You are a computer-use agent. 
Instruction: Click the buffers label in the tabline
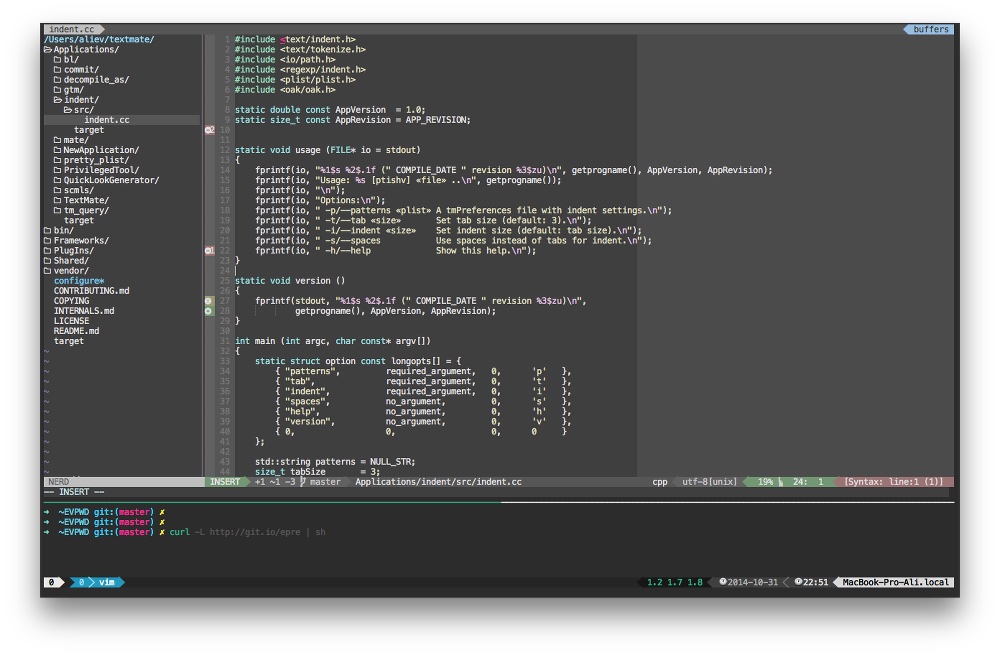(x=930, y=29)
